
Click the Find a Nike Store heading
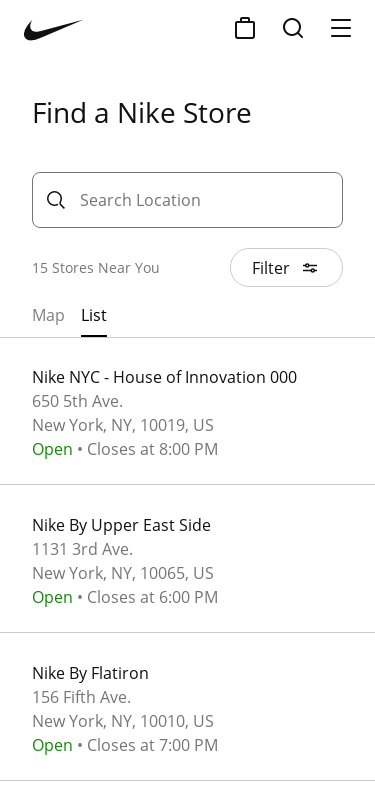142,113
